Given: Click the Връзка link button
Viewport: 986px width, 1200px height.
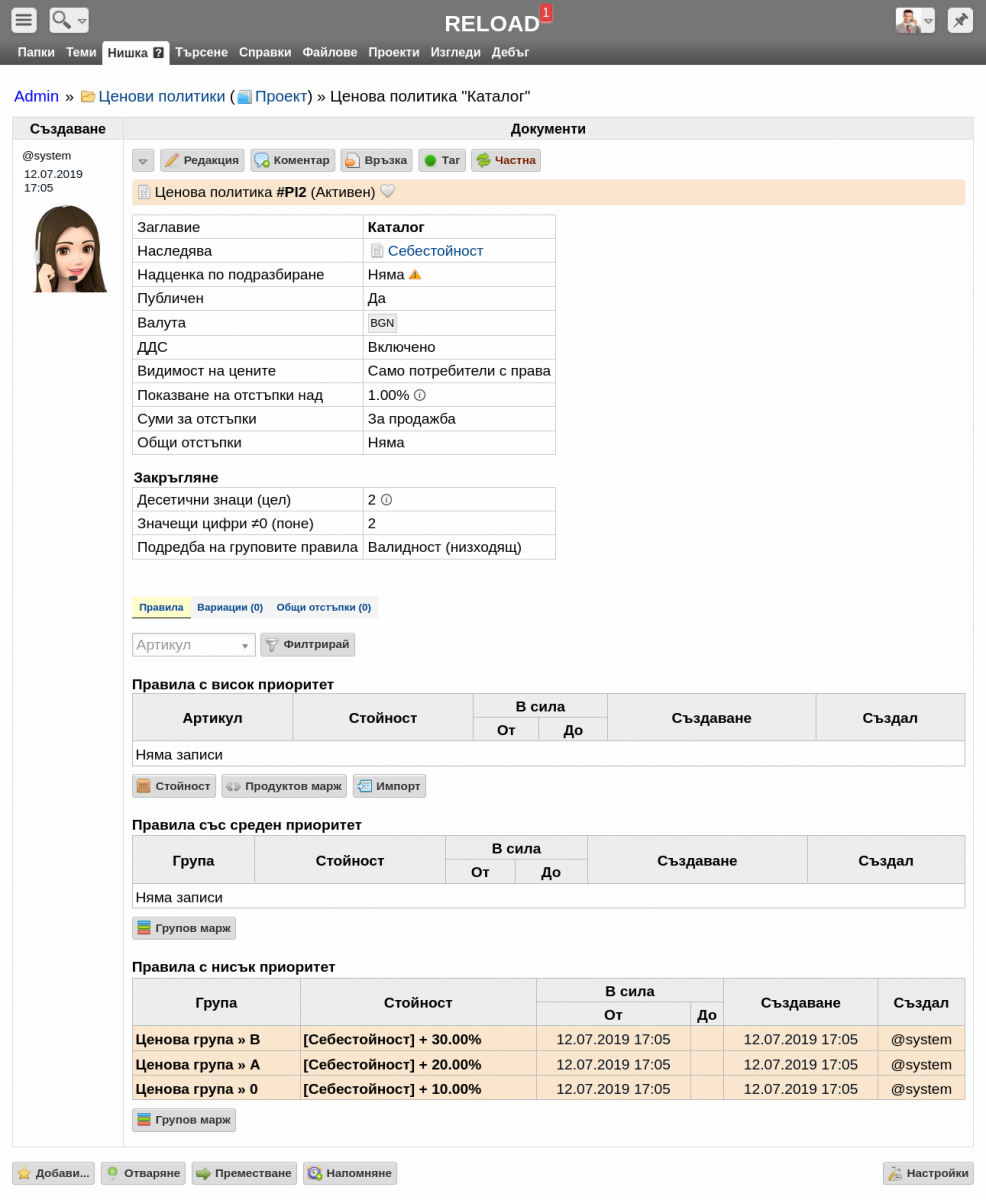Looking at the screenshot, I should coord(376,160).
